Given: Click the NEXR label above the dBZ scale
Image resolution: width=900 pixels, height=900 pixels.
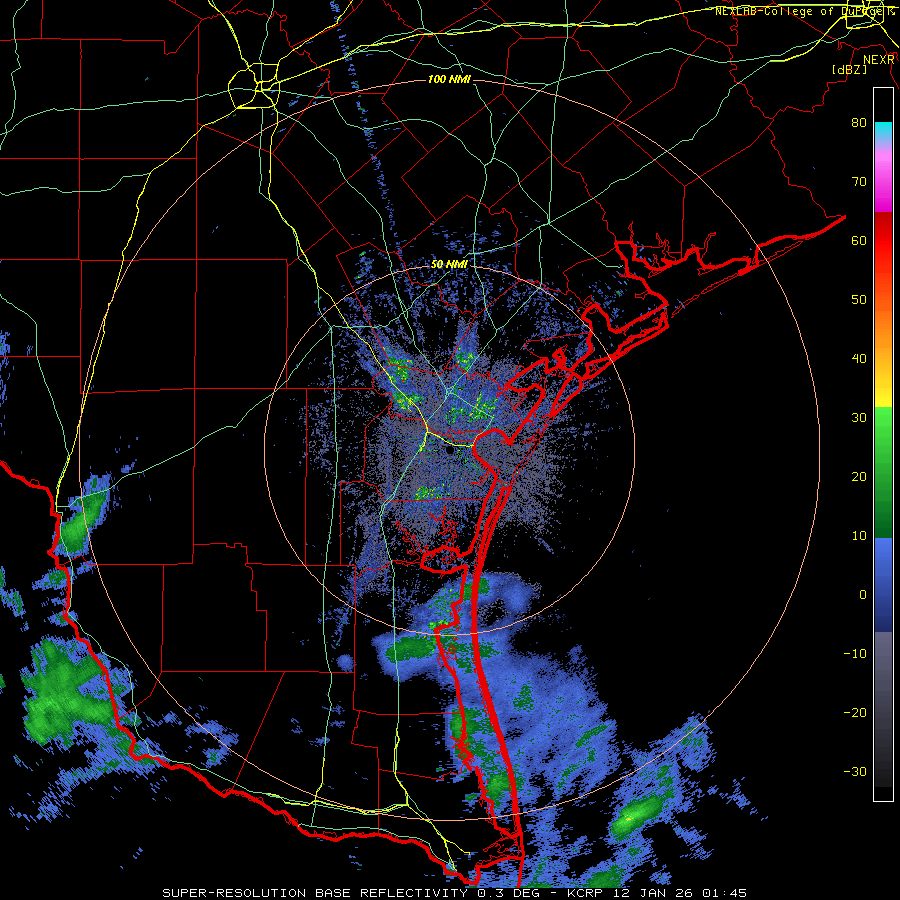Looking at the screenshot, I should 879,60.
